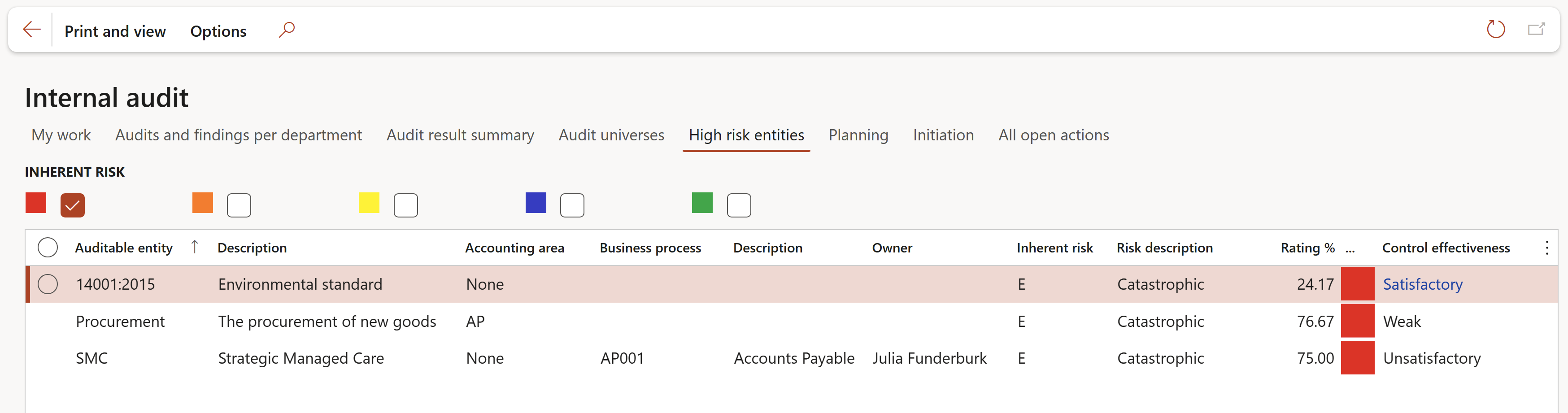Select the 14001:2015 auditable entity cell

coord(116,284)
